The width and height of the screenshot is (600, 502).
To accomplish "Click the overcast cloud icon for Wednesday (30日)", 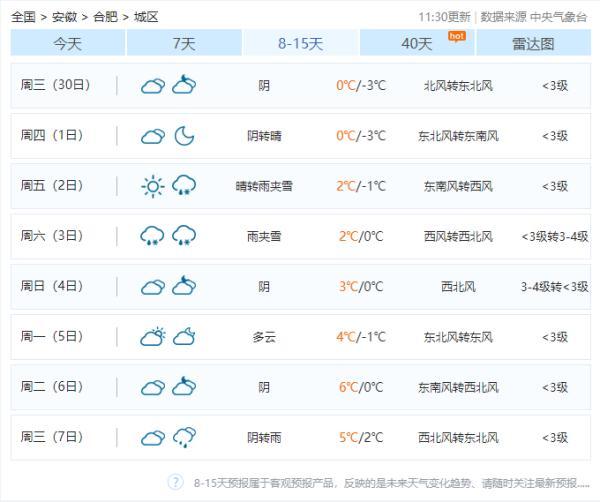I will 152,86.
